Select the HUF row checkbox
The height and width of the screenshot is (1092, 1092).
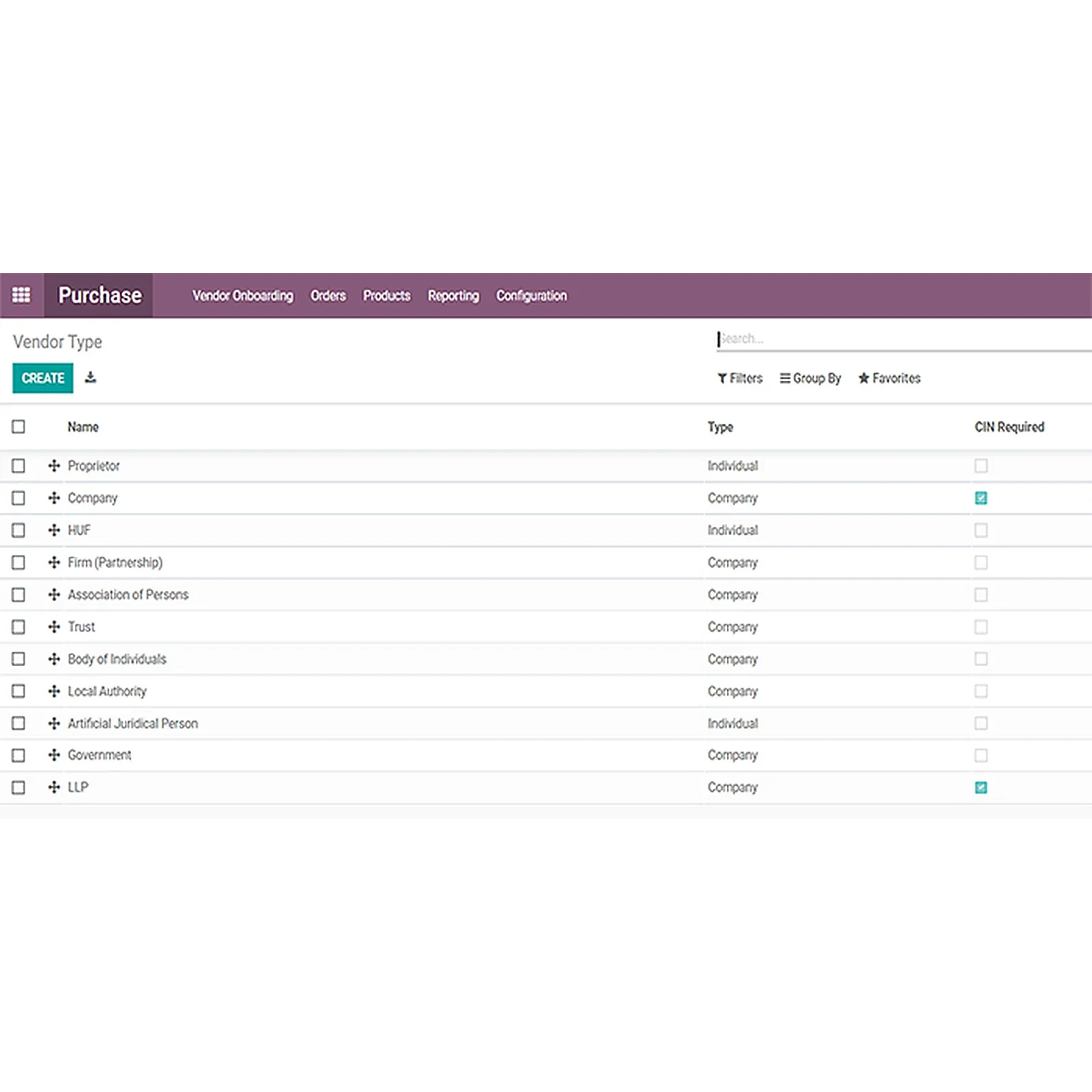coord(18,530)
